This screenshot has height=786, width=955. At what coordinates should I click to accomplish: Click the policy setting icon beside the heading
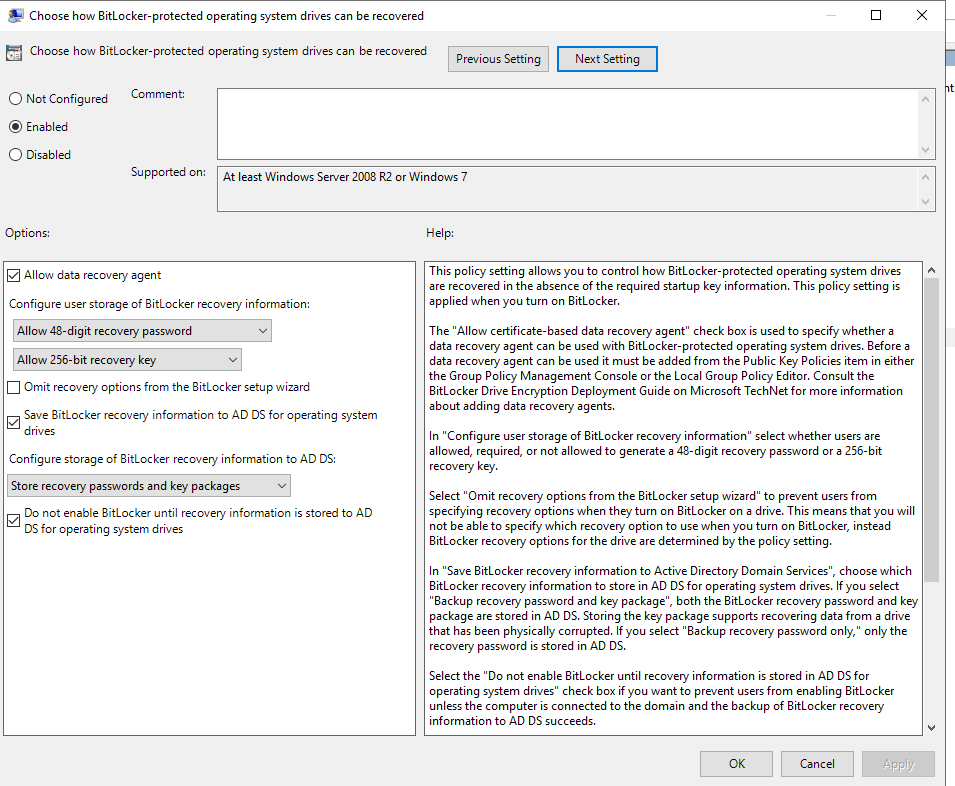14,53
